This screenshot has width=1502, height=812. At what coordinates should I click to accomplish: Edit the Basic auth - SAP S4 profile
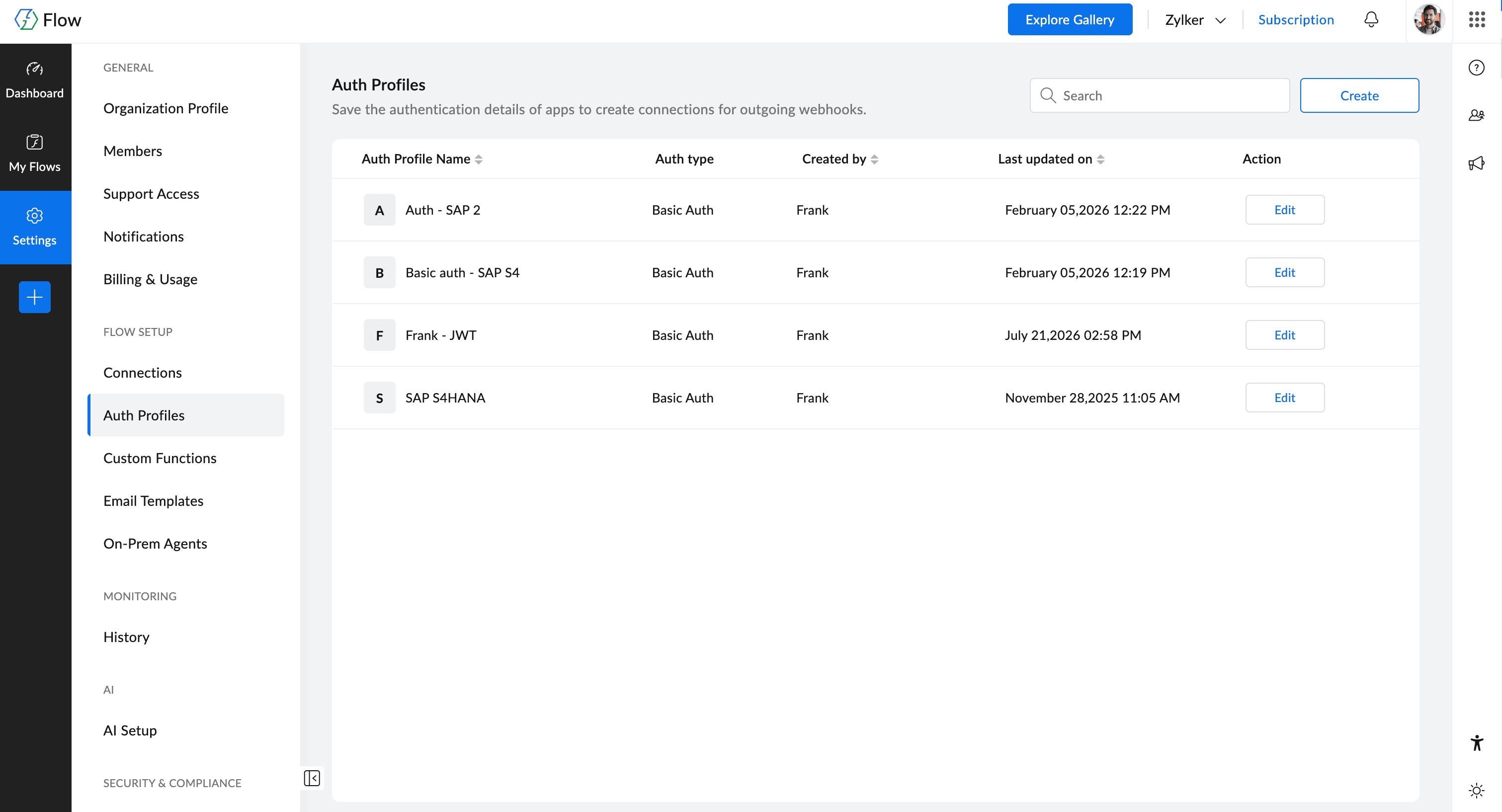click(1284, 272)
